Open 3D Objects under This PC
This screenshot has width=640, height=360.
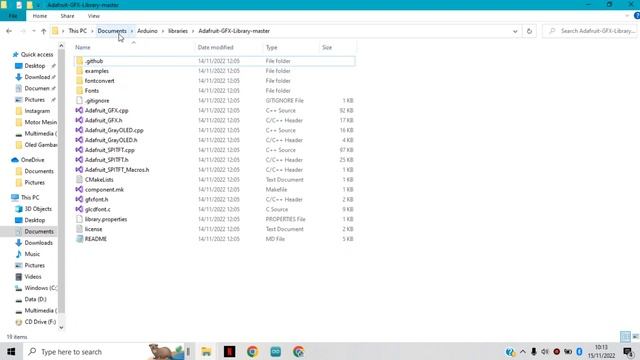pos(38,209)
